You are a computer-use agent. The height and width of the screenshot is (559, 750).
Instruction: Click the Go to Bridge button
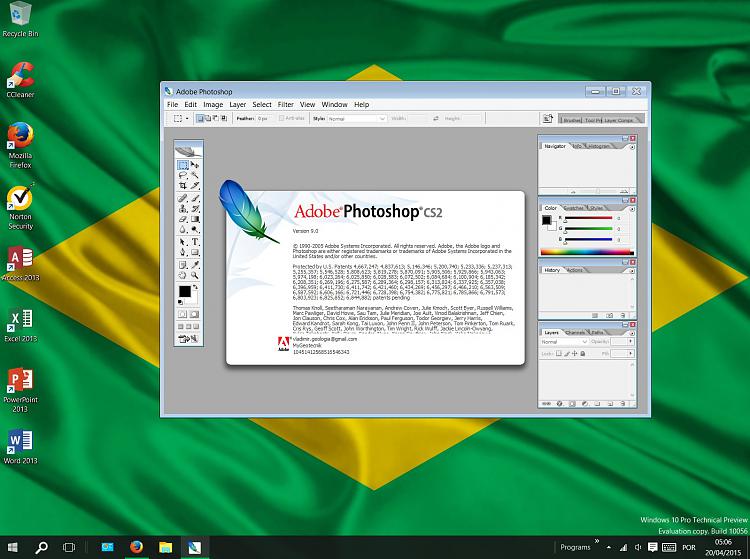click(548, 118)
